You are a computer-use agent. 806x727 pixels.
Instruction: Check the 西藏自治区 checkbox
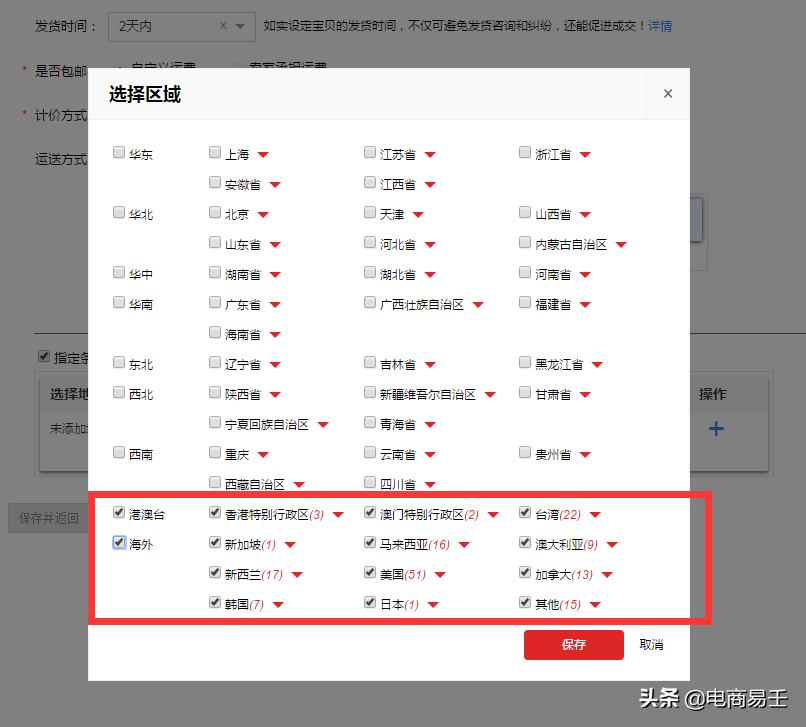coord(215,482)
